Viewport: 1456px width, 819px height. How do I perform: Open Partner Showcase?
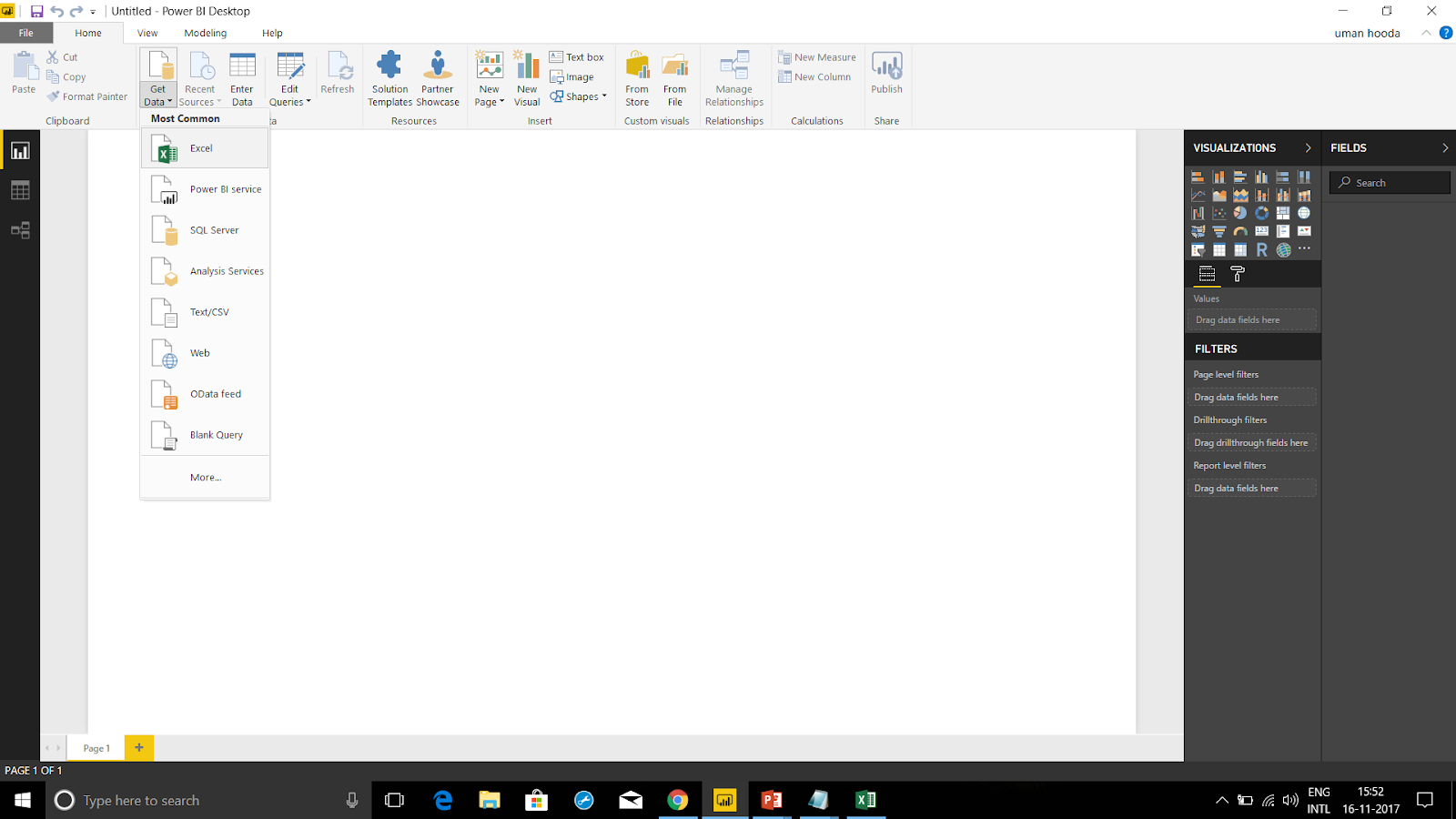point(438,78)
